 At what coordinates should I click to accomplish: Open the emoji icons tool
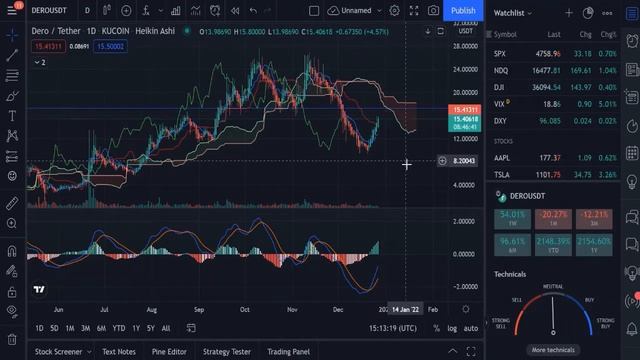point(12,176)
